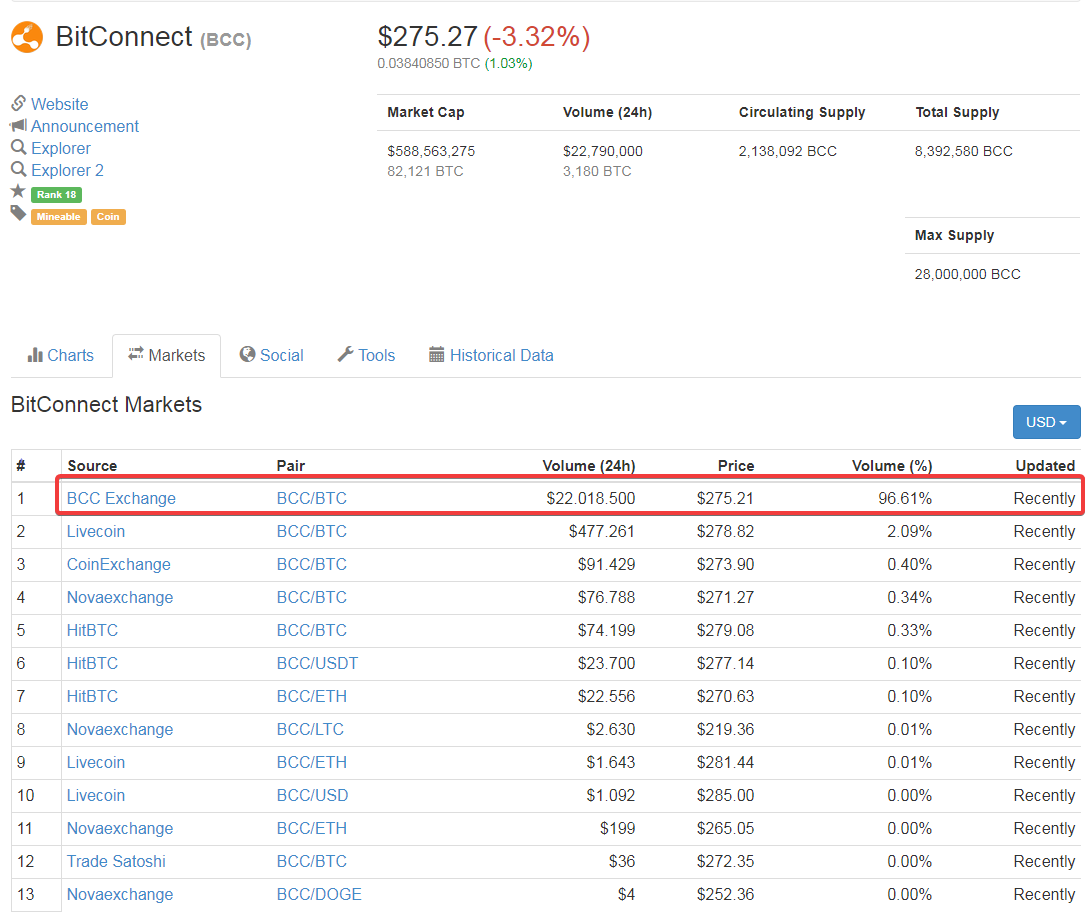Click the Price column header
1091x919 pixels.
[x=736, y=466]
